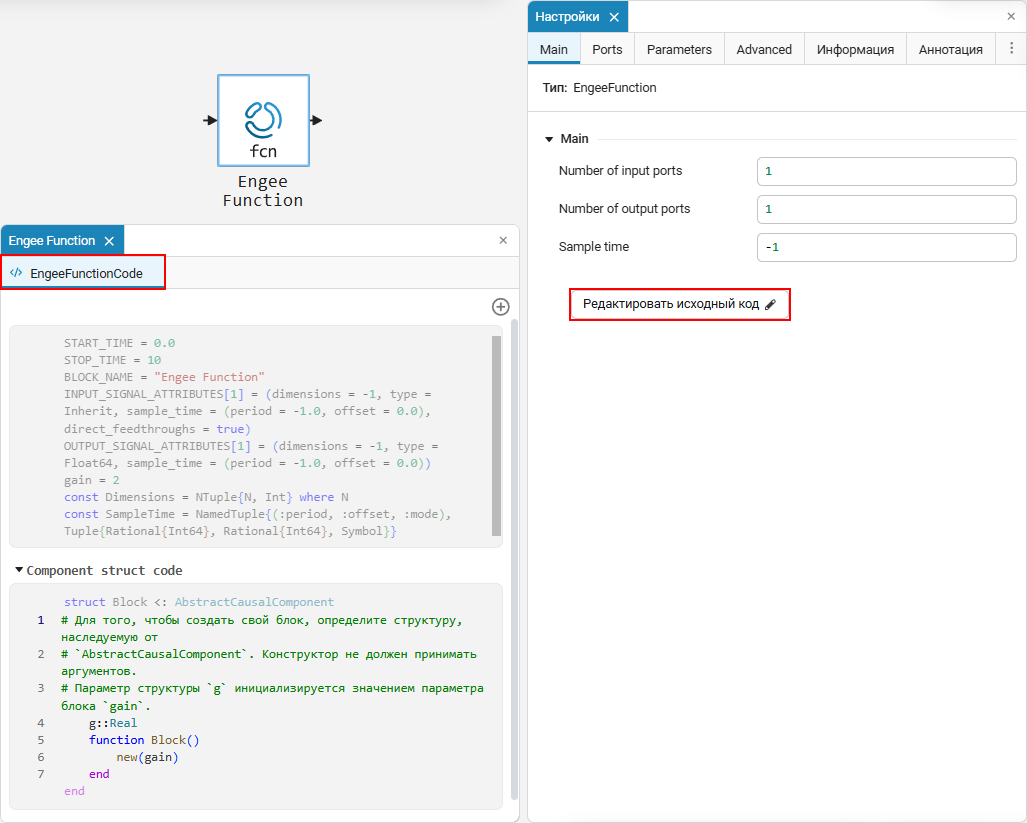Select the EngeeFunctionCode file tab
1027x823 pixels.
coord(83,273)
